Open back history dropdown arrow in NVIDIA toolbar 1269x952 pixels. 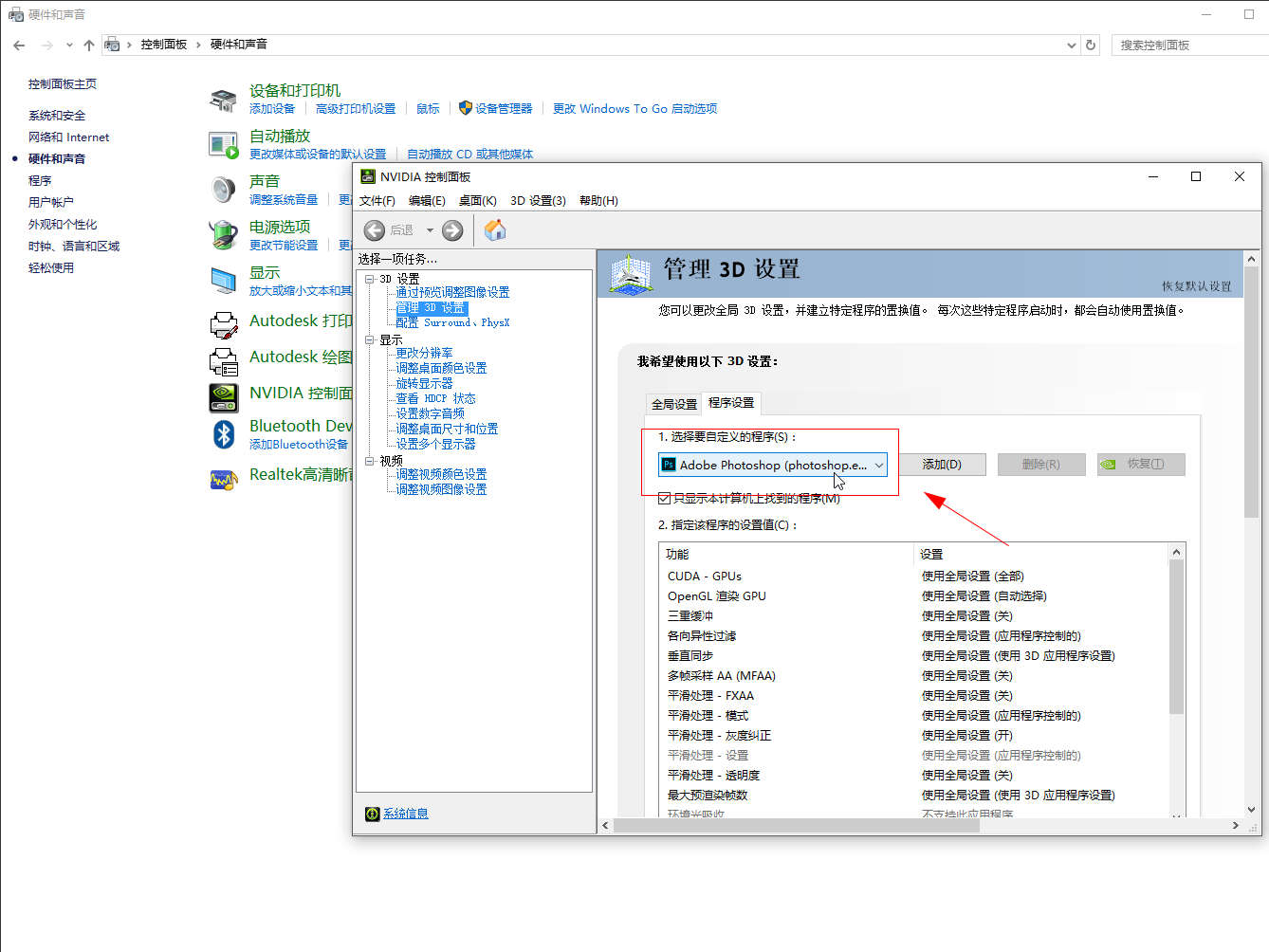[430, 230]
